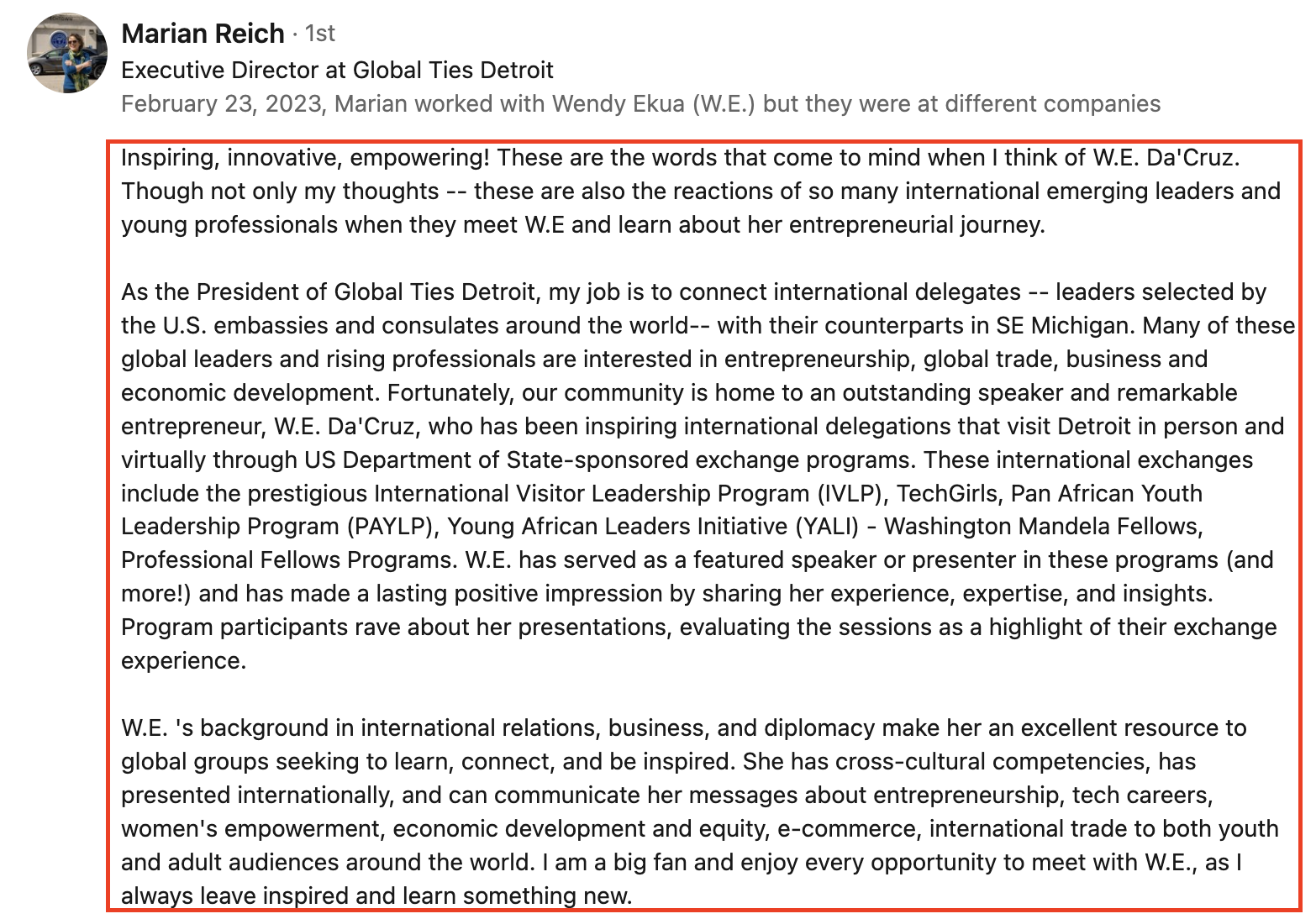The image size is (1316, 919).
Task: Click the February 23, 2023 recommendation date line
Action: [640, 104]
